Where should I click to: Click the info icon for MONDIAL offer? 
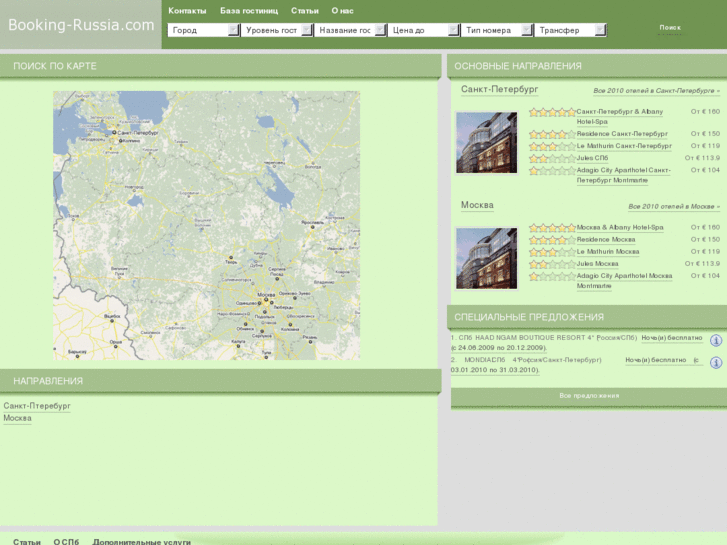[x=716, y=362]
